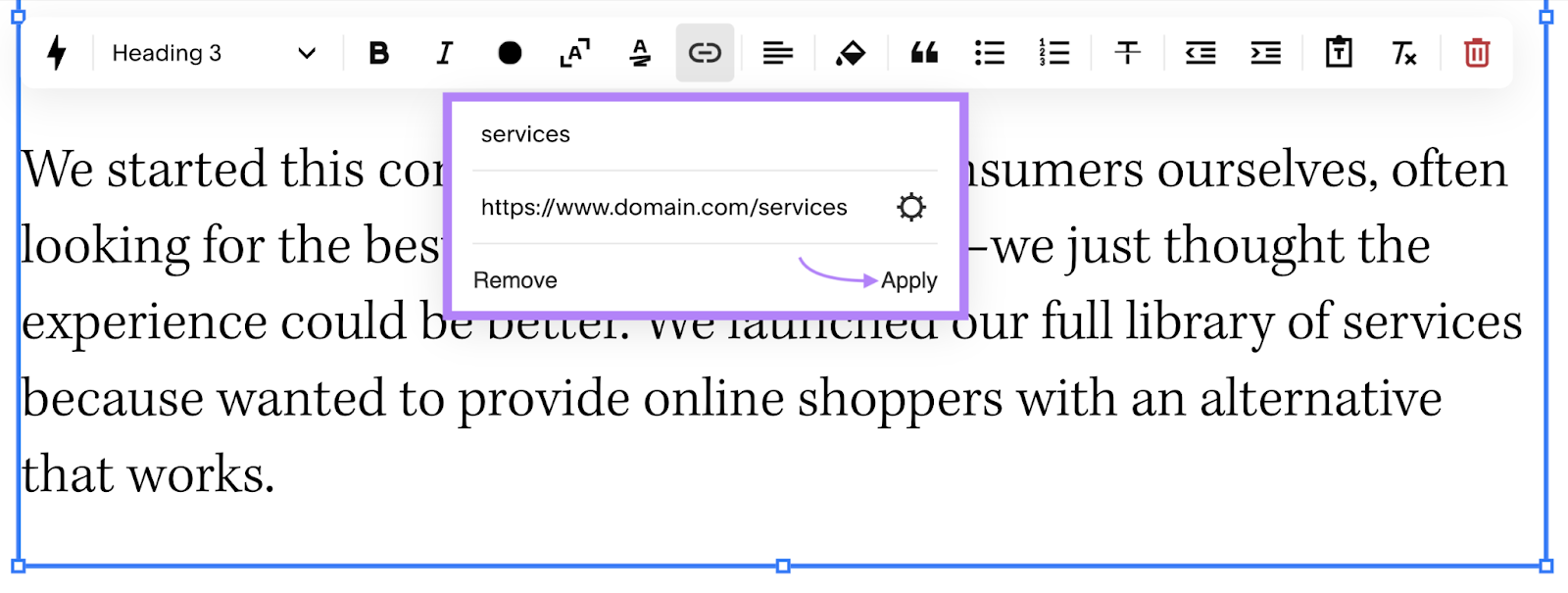Open the text highlight underline tool
Image resolution: width=1568 pixels, height=593 pixels.
click(x=640, y=53)
